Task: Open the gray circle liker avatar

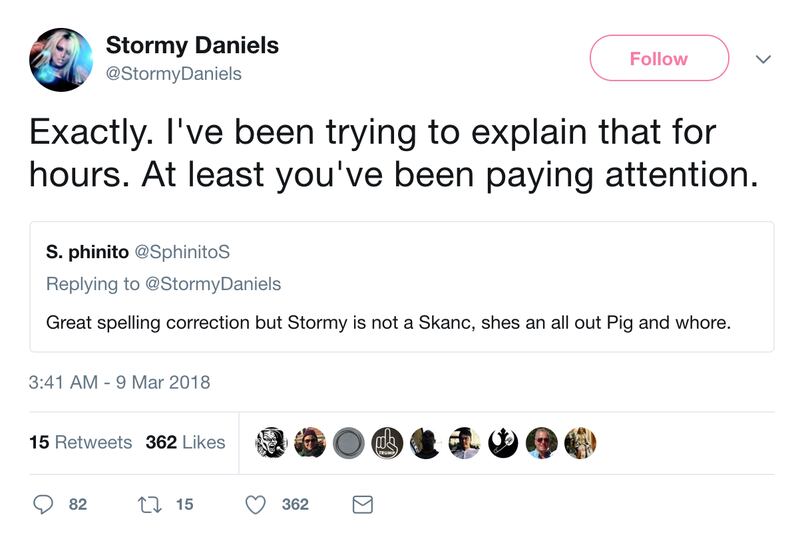Action: (348, 443)
